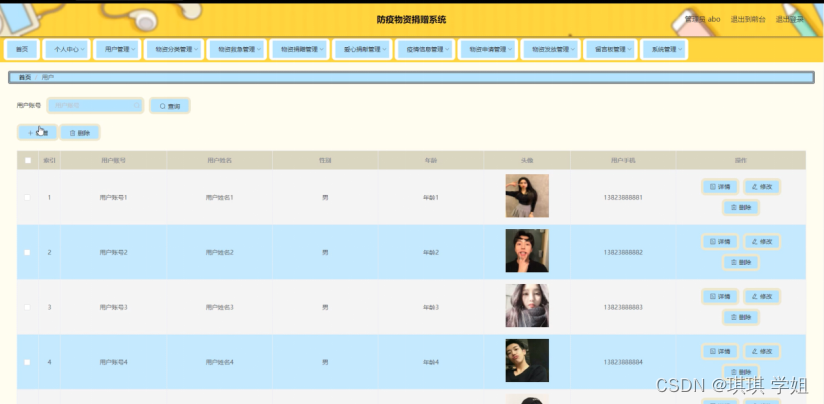This screenshot has width=824, height=404.
Task: Click the avatar image of 用户姓名2
Action: point(527,251)
